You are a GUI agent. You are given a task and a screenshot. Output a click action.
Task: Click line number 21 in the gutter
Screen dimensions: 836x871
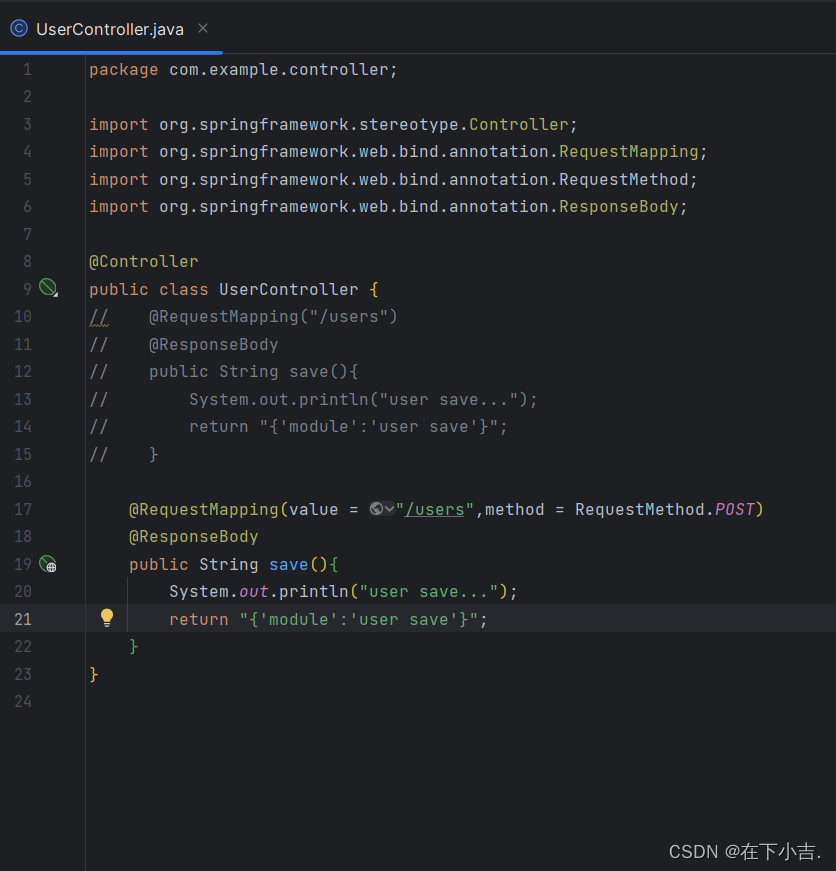(x=23, y=619)
